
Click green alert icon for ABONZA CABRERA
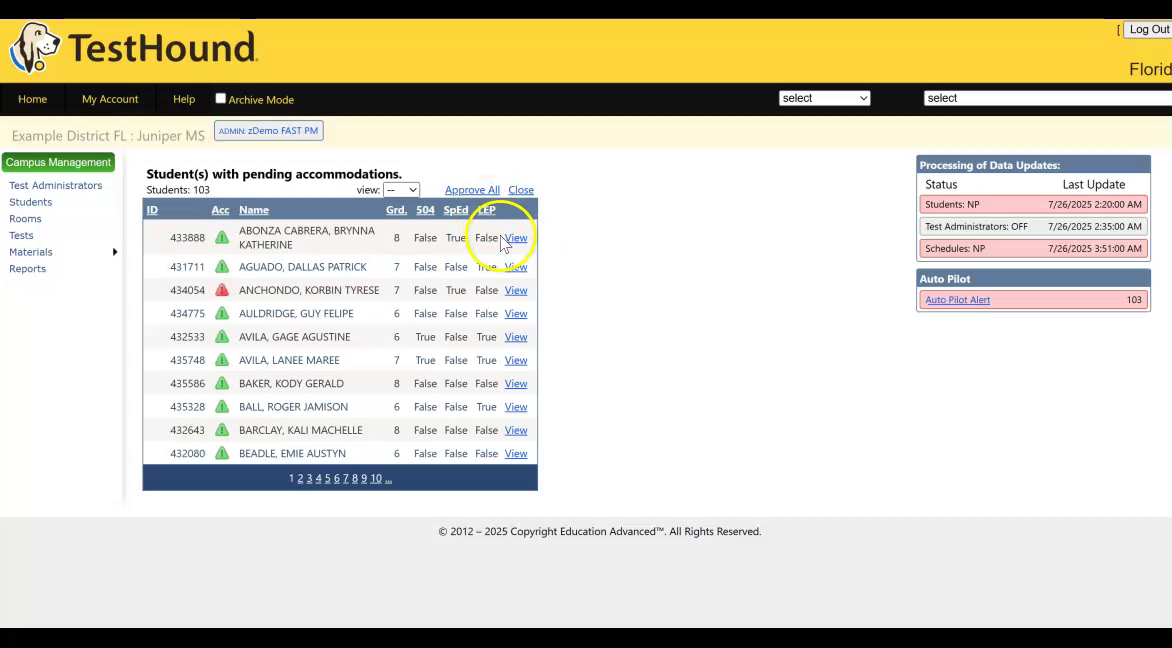click(x=222, y=238)
